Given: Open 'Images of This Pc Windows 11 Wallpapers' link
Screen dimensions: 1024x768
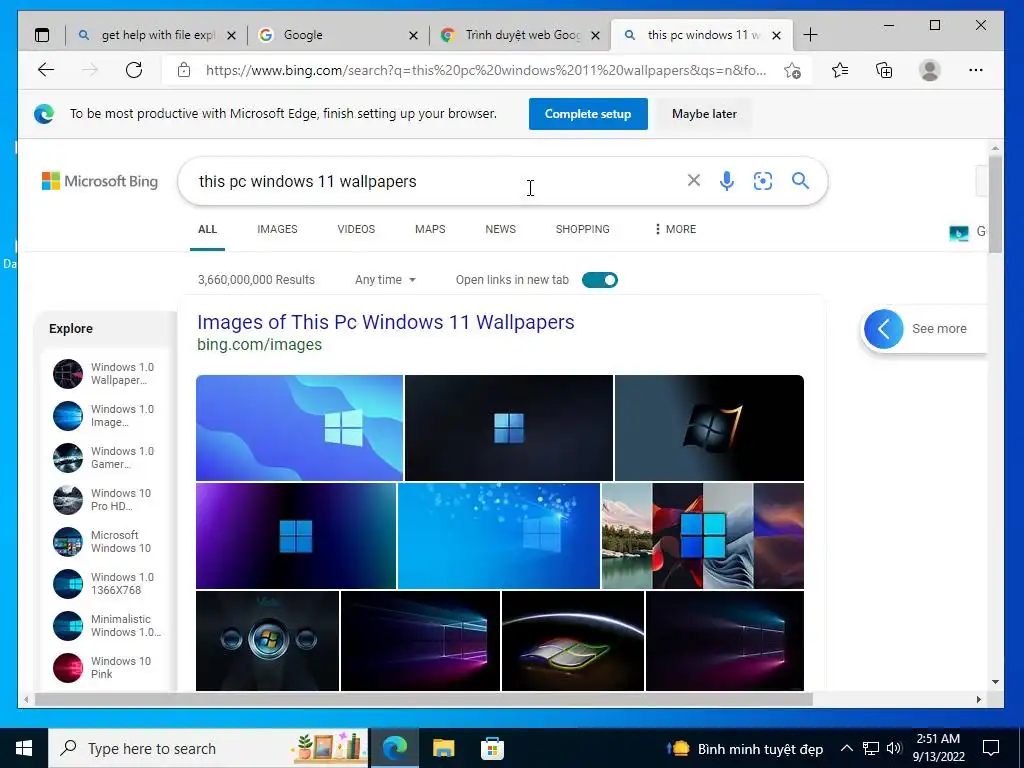Looking at the screenshot, I should 386,322.
